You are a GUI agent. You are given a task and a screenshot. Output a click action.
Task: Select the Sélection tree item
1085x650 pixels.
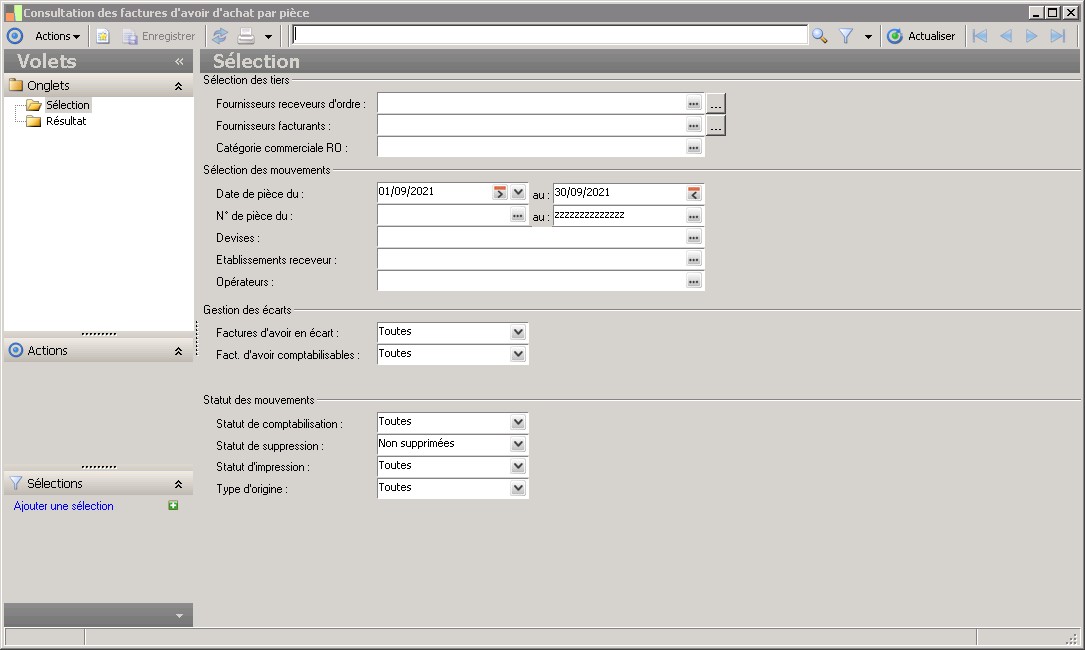(68, 105)
